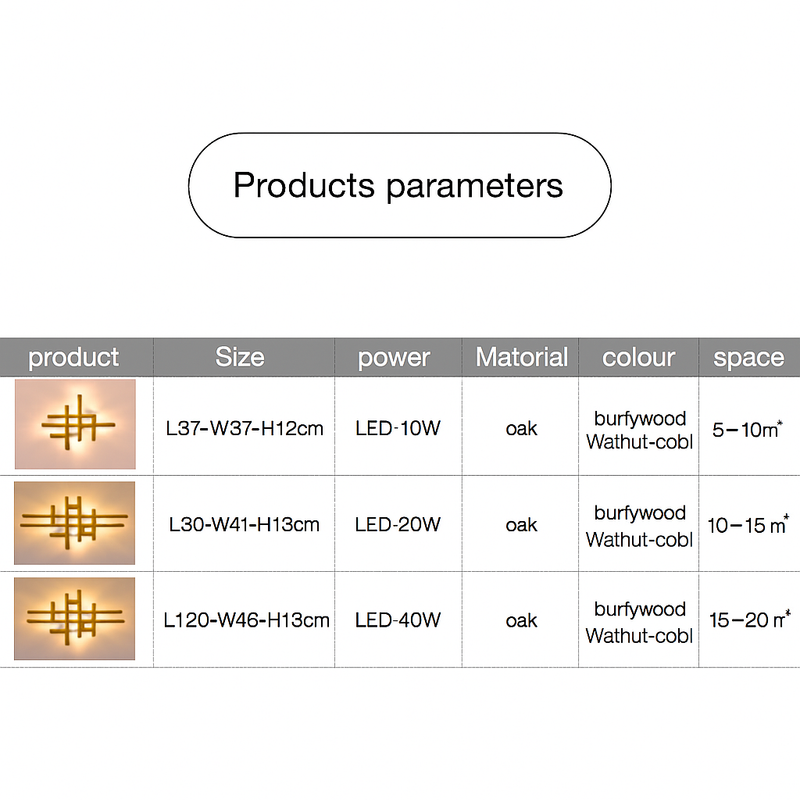
Task: Click the 5–10m² space cell
Action: coord(746,429)
